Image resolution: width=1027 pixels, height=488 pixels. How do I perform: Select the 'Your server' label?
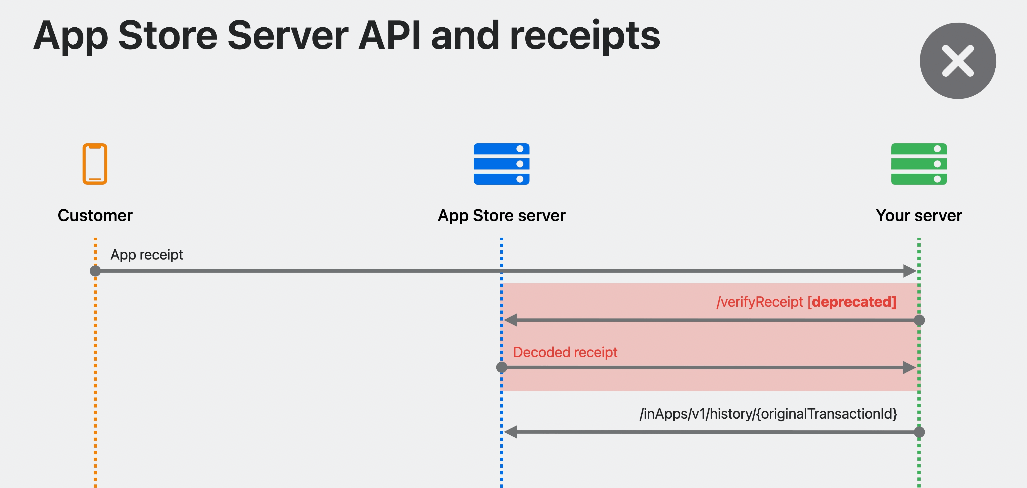pyautogui.click(x=919, y=216)
